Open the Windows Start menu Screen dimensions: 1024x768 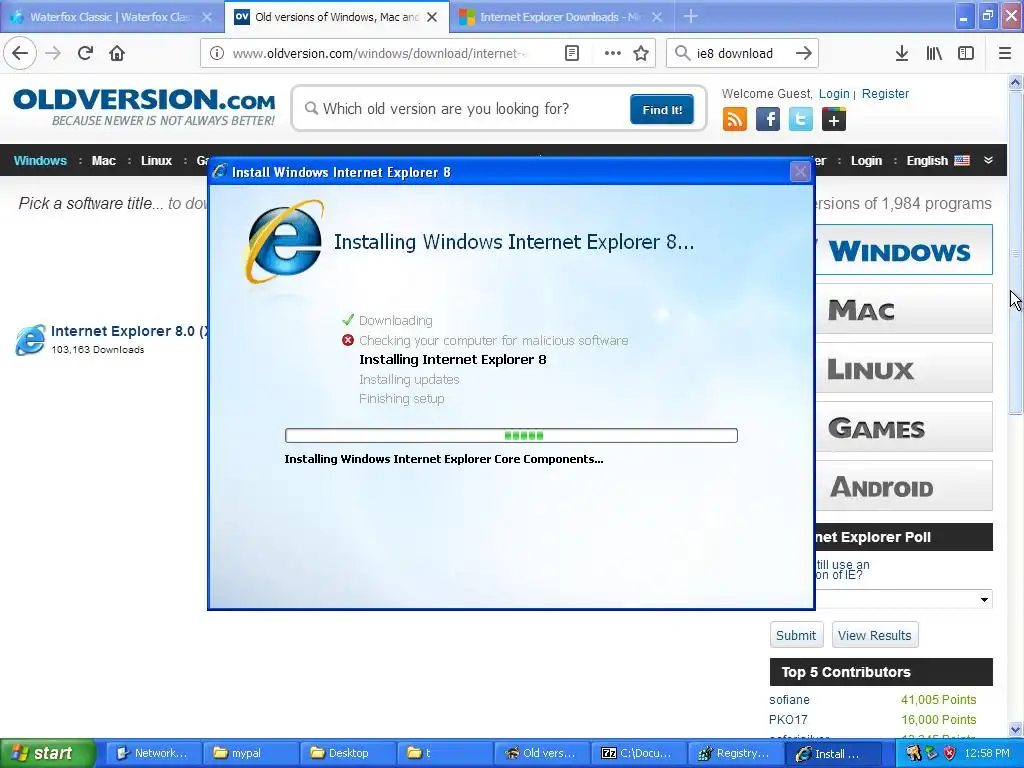tap(48, 753)
